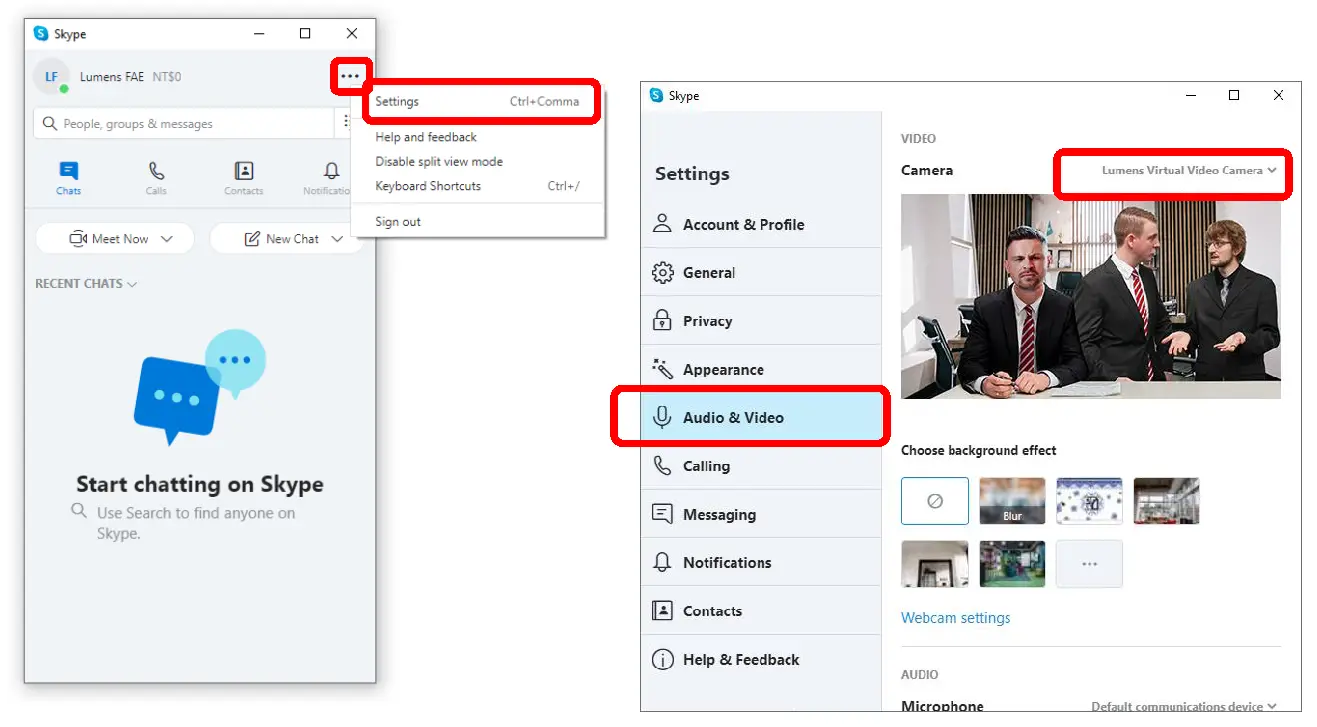The width and height of the screenshot is (1317, 727).
Task: Expand the Lumens Virtual Video Camera dropdown
Action: (x=1189, y=170)
